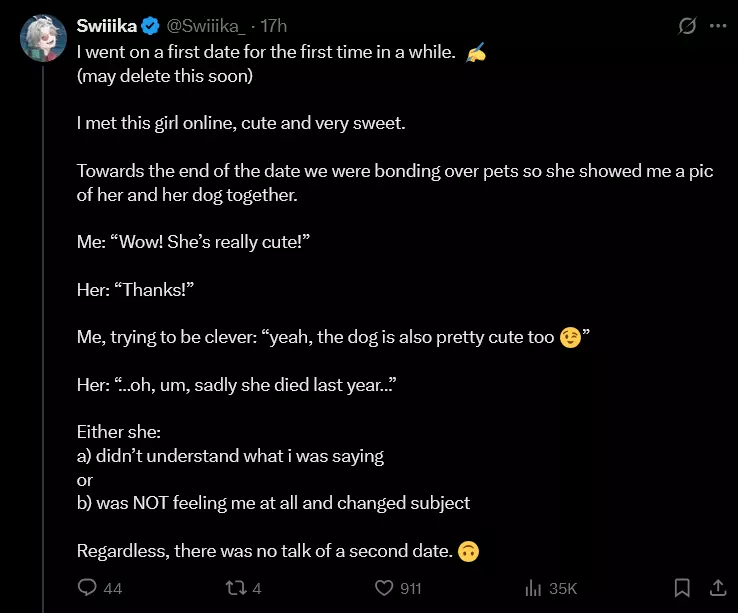Like the post with the heart icon
Image resolution: width=738 pixels, height=613 pixels.
(383, 588)
